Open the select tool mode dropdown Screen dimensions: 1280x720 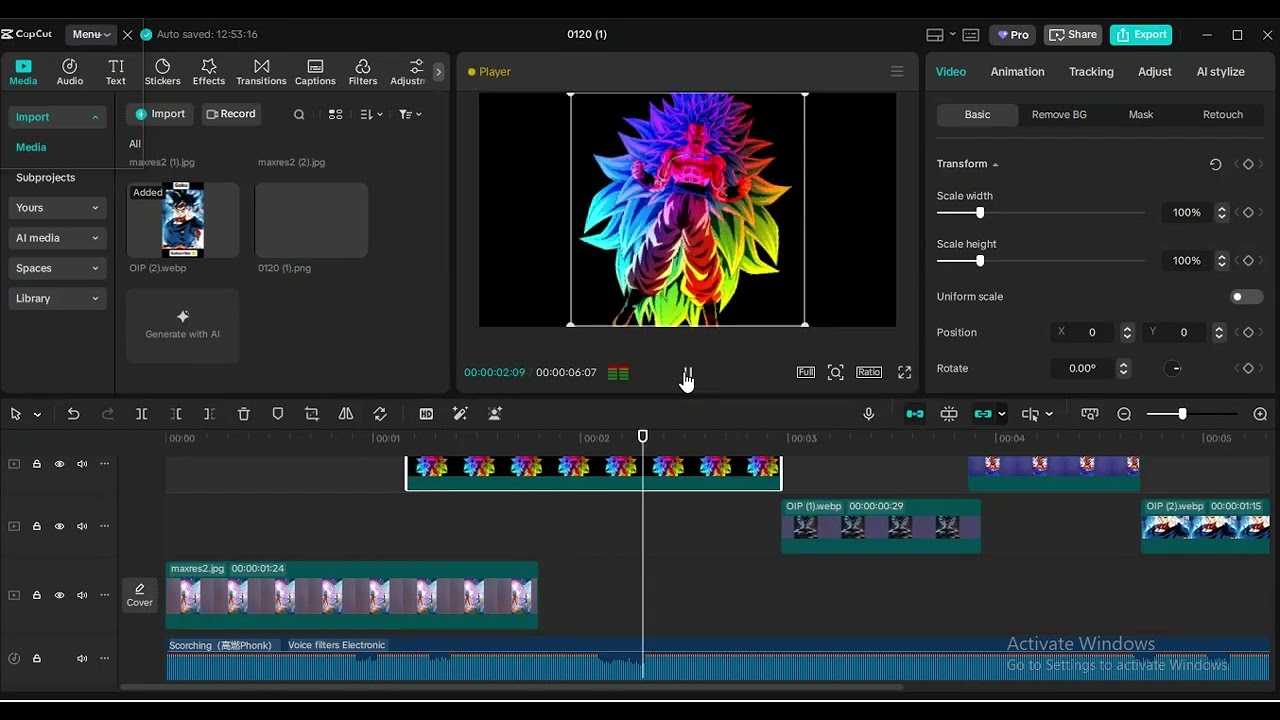tap(37, 414)
